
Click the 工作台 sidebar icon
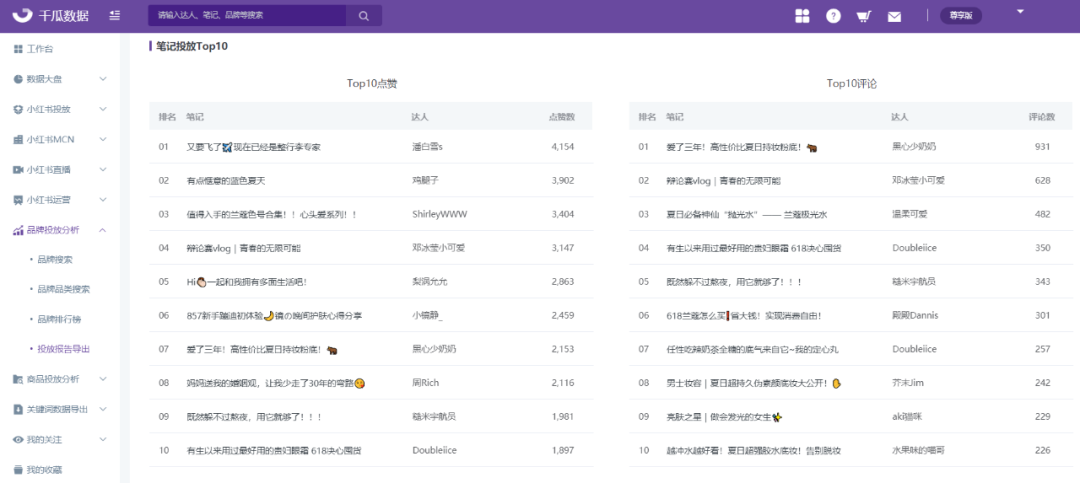(19, 49)
